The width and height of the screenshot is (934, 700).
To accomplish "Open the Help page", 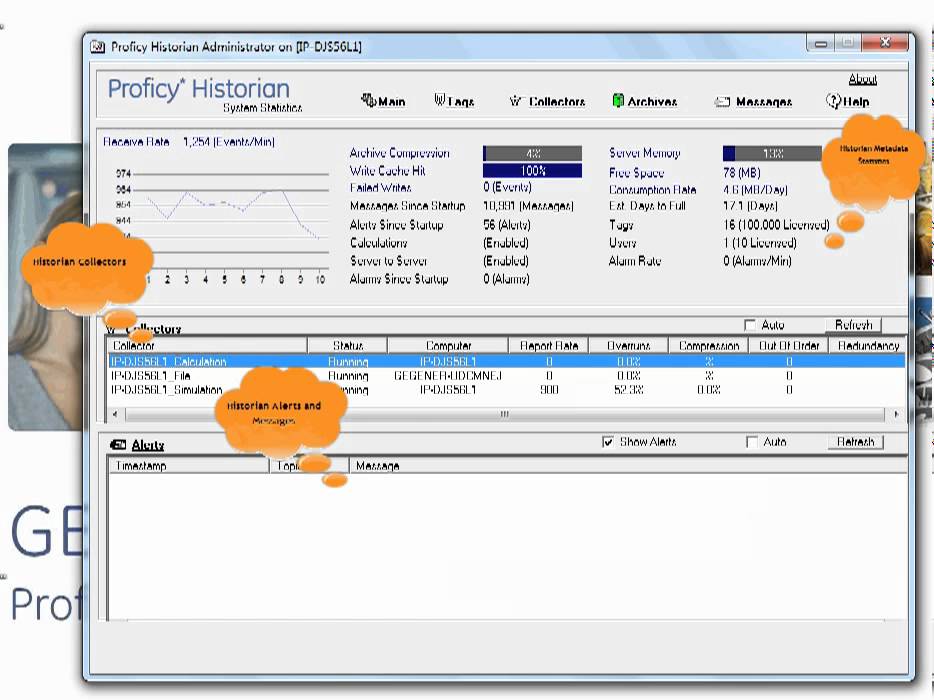I will point(856,102).
